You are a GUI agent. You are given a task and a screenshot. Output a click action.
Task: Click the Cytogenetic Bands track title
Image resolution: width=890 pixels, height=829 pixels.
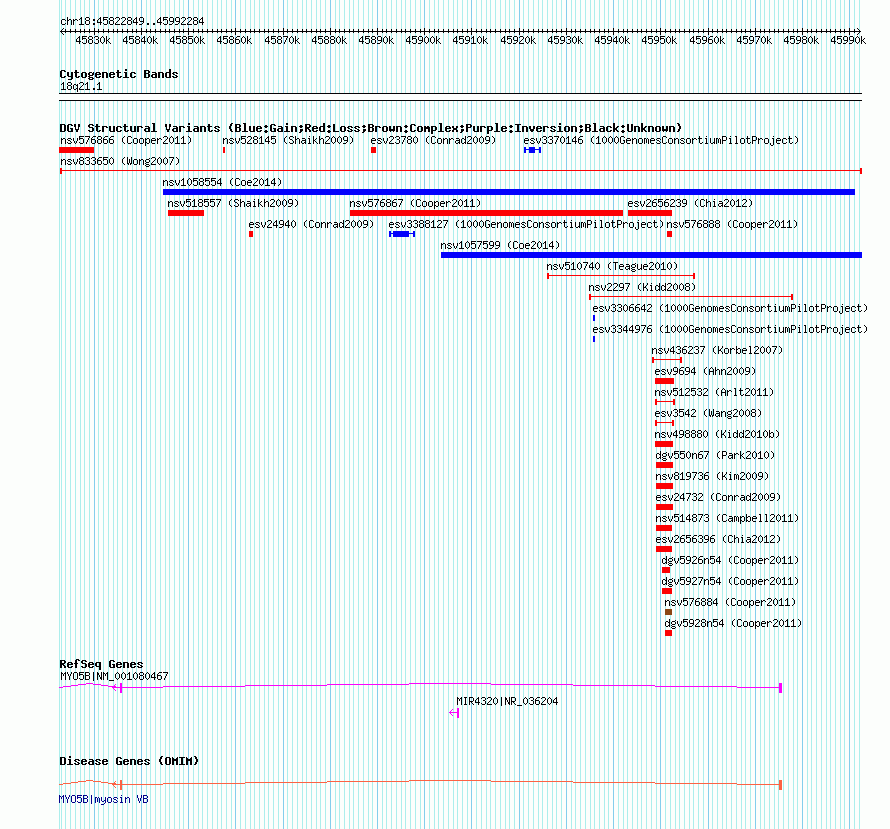[119, 74]
